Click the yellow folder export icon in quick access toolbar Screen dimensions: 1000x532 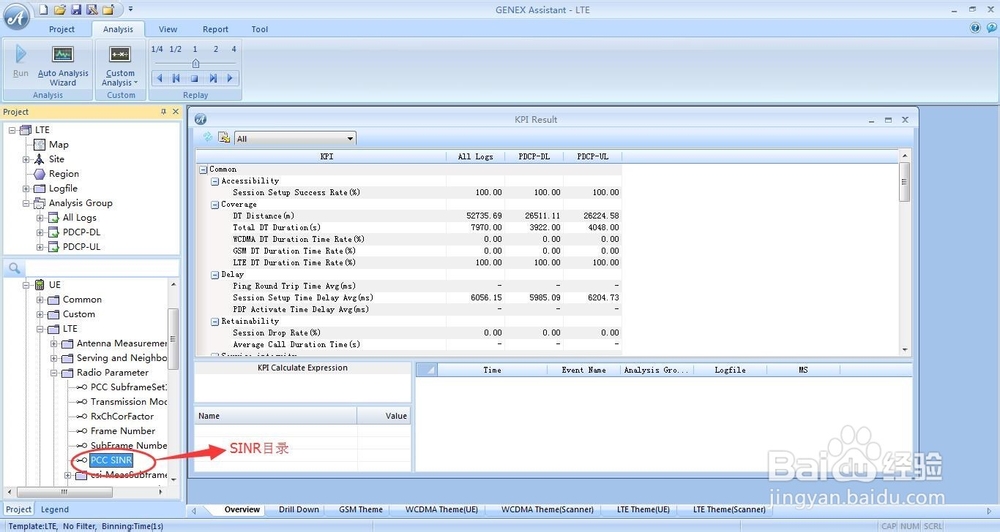[x=108, y=10]
